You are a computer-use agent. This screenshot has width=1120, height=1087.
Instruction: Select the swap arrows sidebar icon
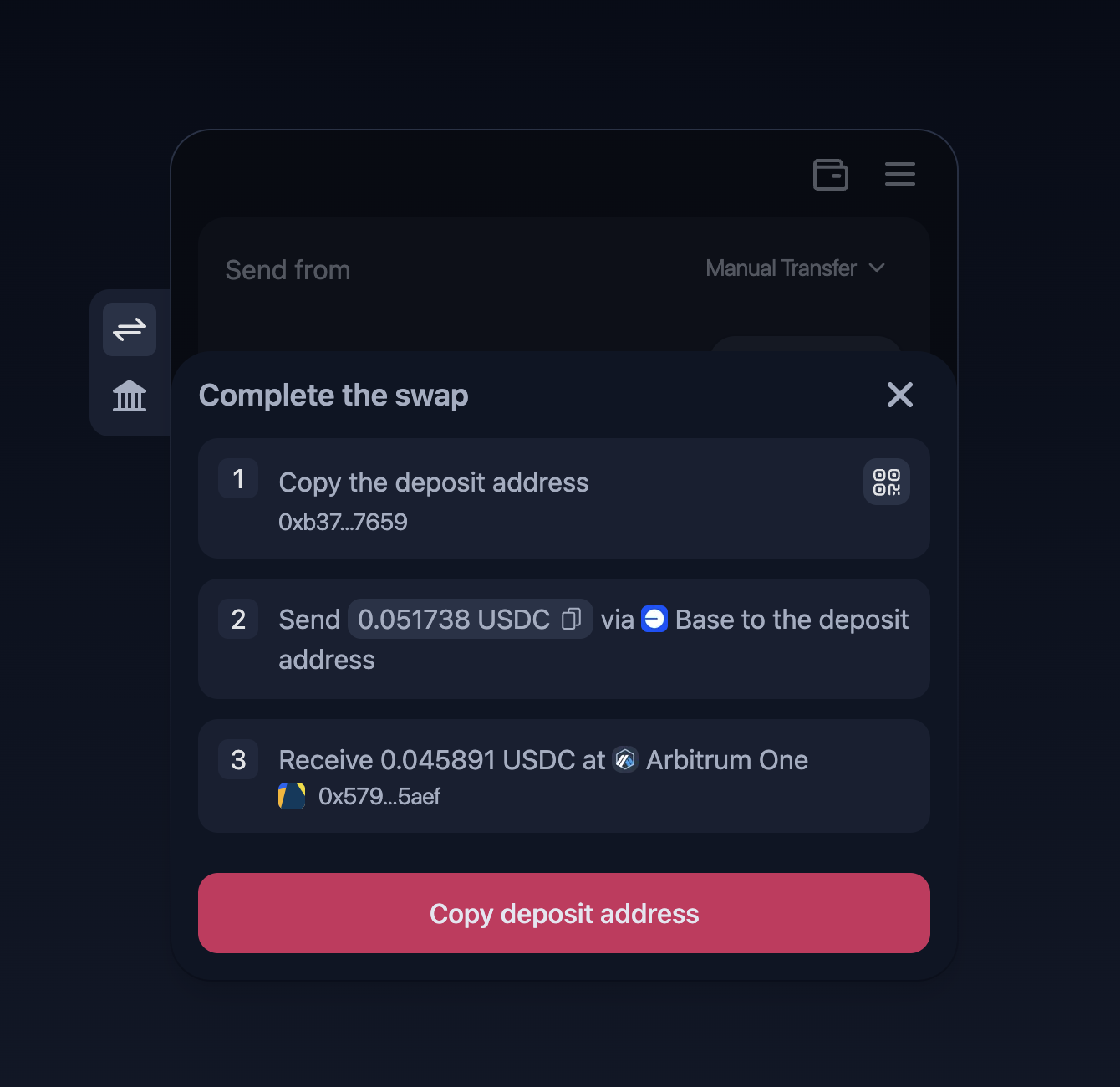[x=130, y=329]
